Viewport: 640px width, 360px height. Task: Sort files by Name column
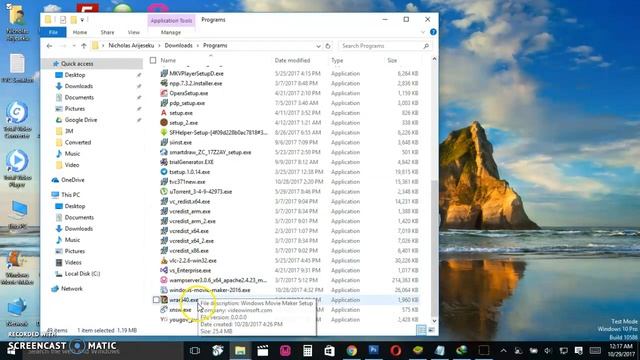[168, 60]
